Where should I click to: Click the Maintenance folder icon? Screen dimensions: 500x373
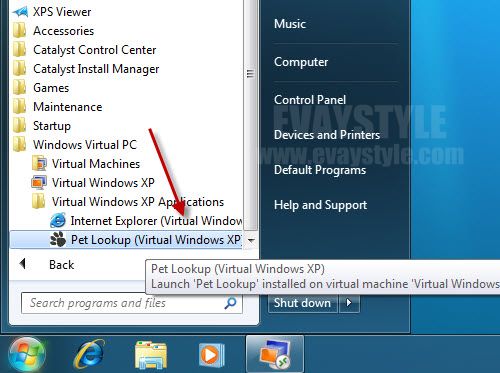(x=19, y=107)
